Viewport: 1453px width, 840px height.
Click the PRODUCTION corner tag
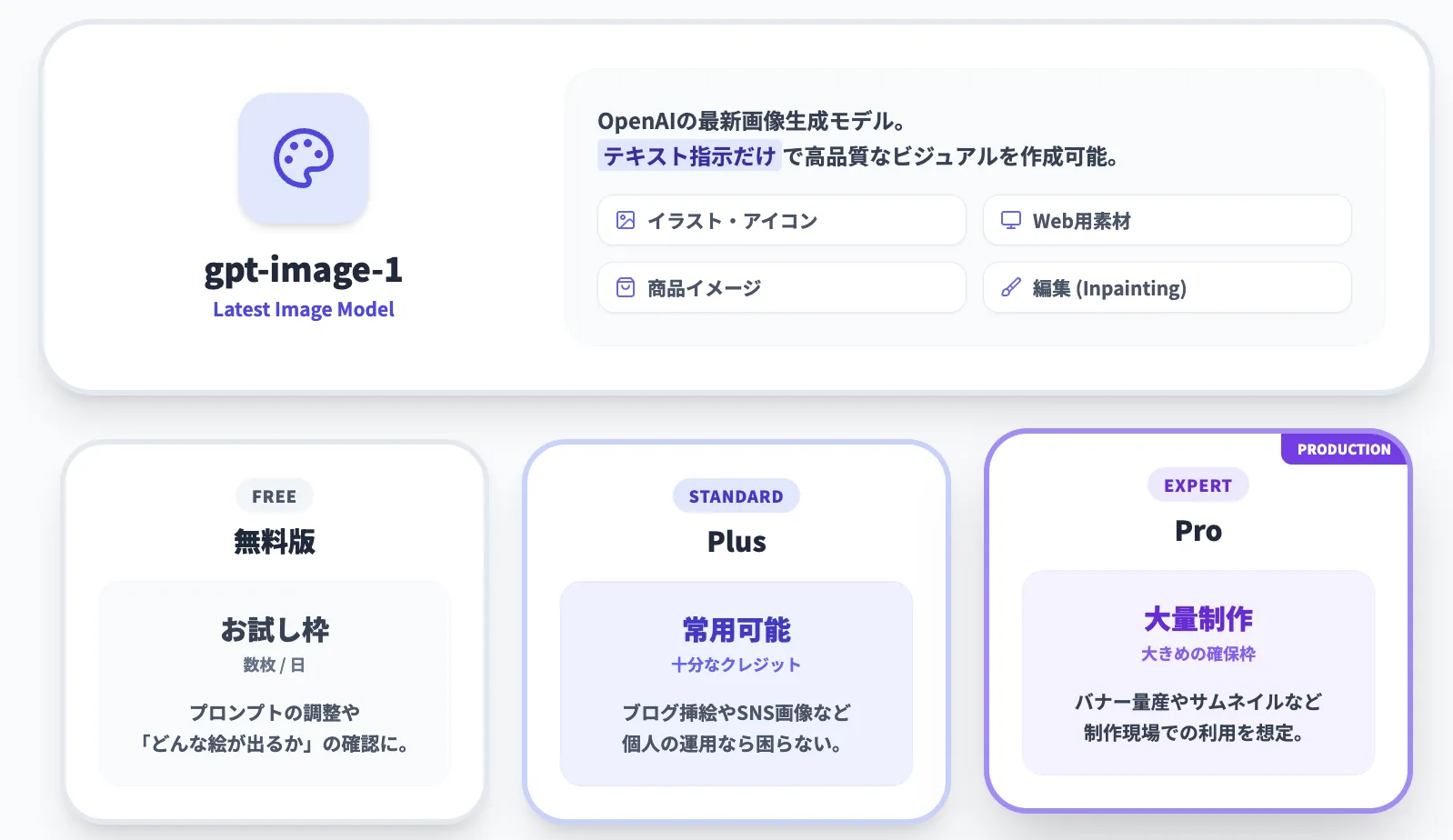coord(1344,449)
